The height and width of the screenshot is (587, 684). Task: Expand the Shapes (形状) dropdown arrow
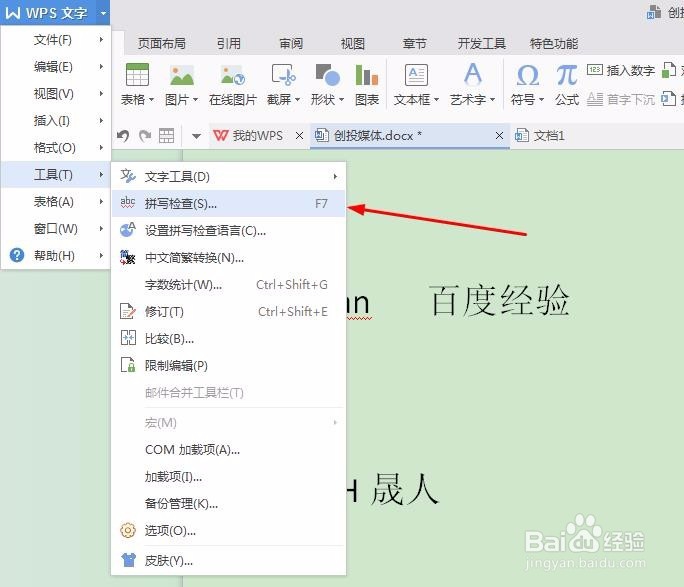point(342,99)
